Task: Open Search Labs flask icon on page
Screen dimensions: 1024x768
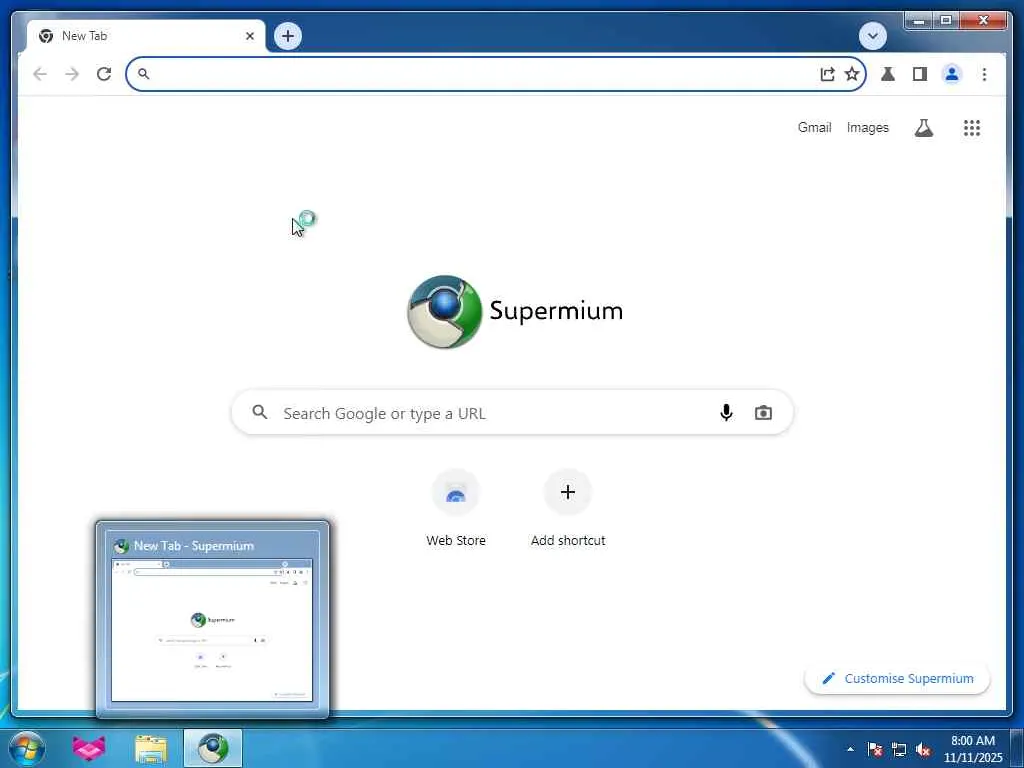Action: click(923, 127)
